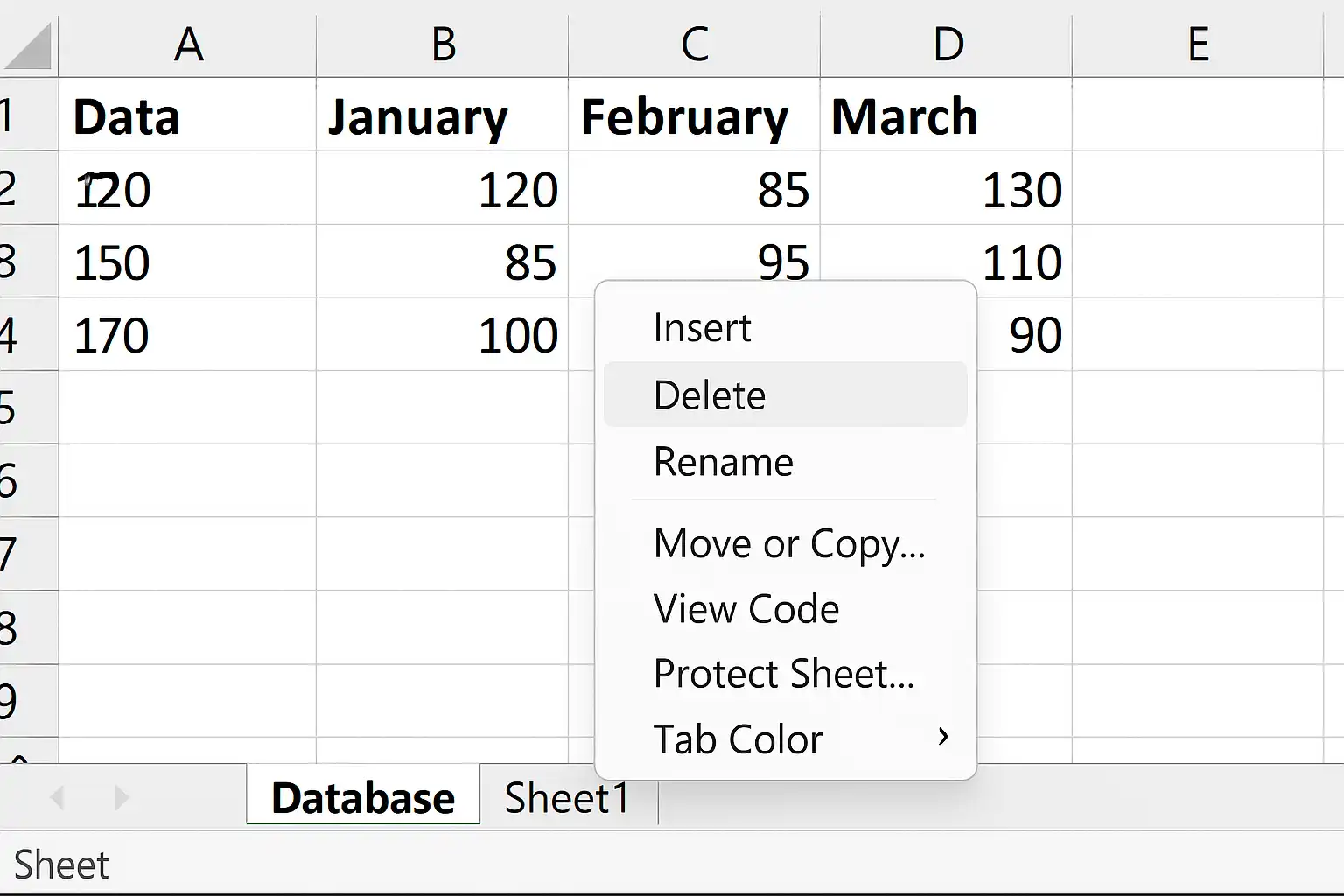Viewport: 1344px width, 896px height.
Task: Expand the Tab Color submenu arrow
Action: point(942,738)
